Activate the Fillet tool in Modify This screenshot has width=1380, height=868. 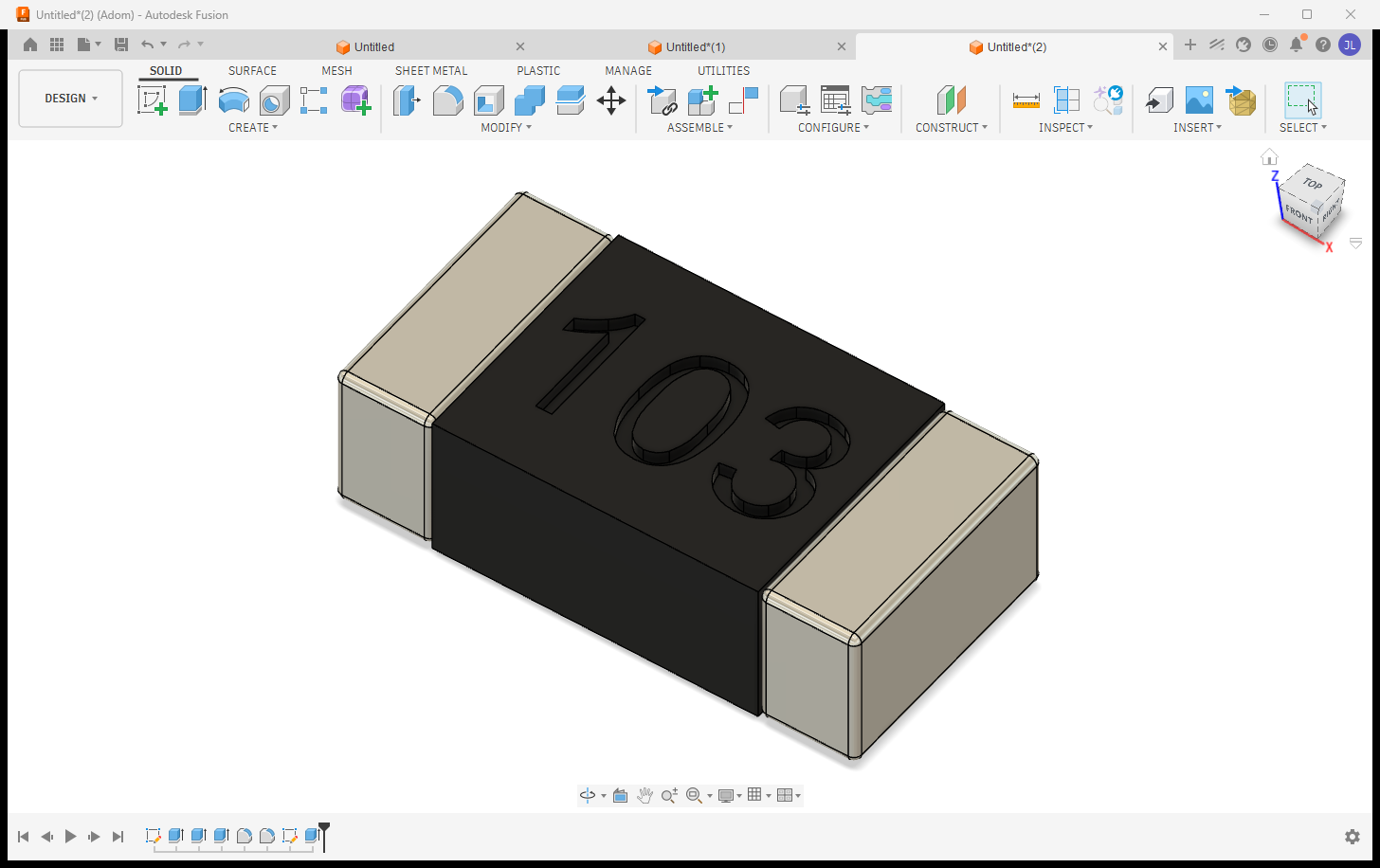tap(447, 99)
